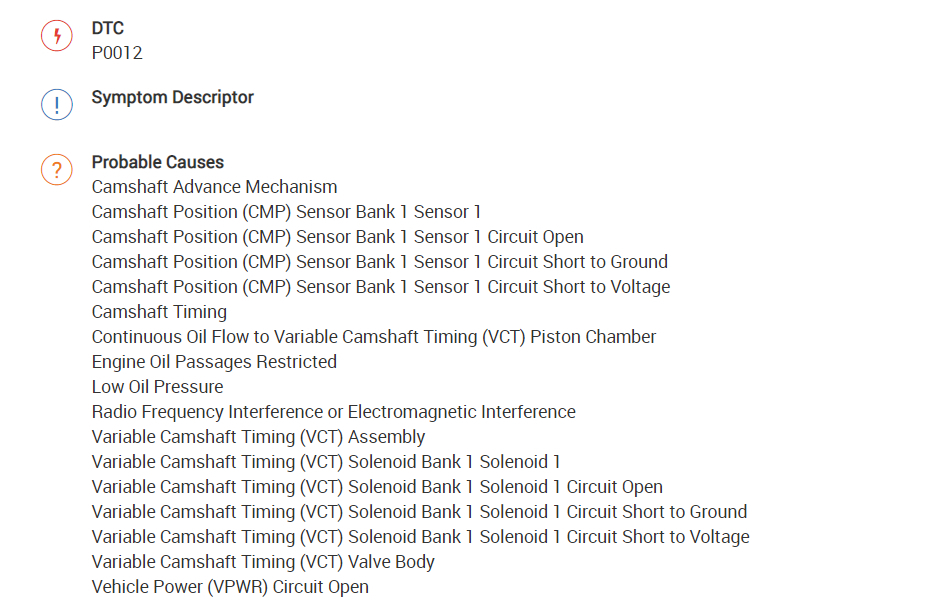Click Vehicle Power (VPWR) Circuit Open
This screenshot has width=947, height=610.
pyautogui.click(x=230, y=587)
